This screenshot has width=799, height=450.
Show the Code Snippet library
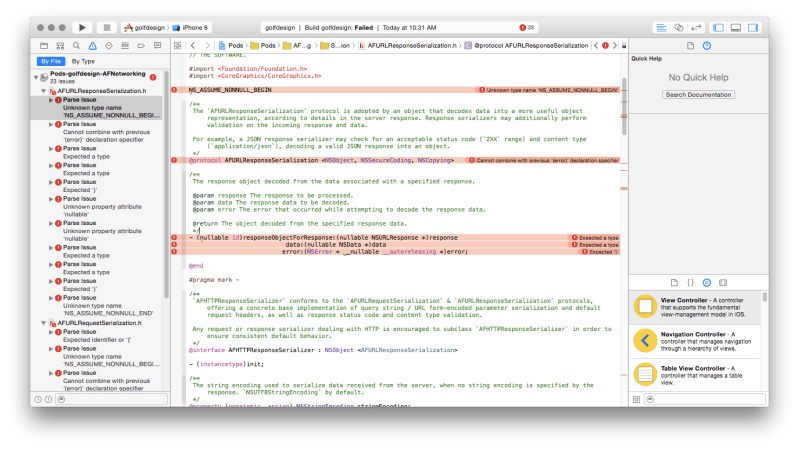click(690, 282)
